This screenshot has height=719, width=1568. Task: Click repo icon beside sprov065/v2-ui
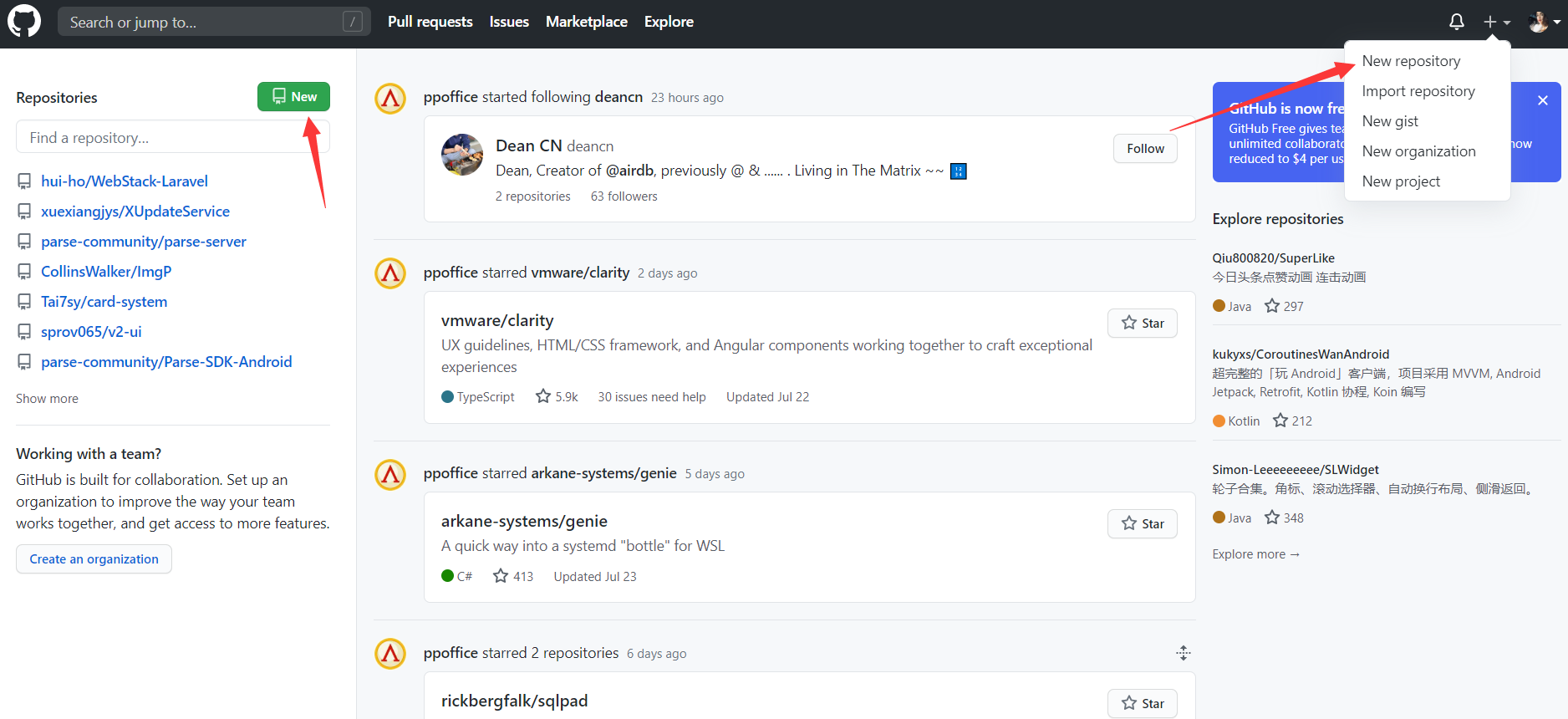coord(24,332)
